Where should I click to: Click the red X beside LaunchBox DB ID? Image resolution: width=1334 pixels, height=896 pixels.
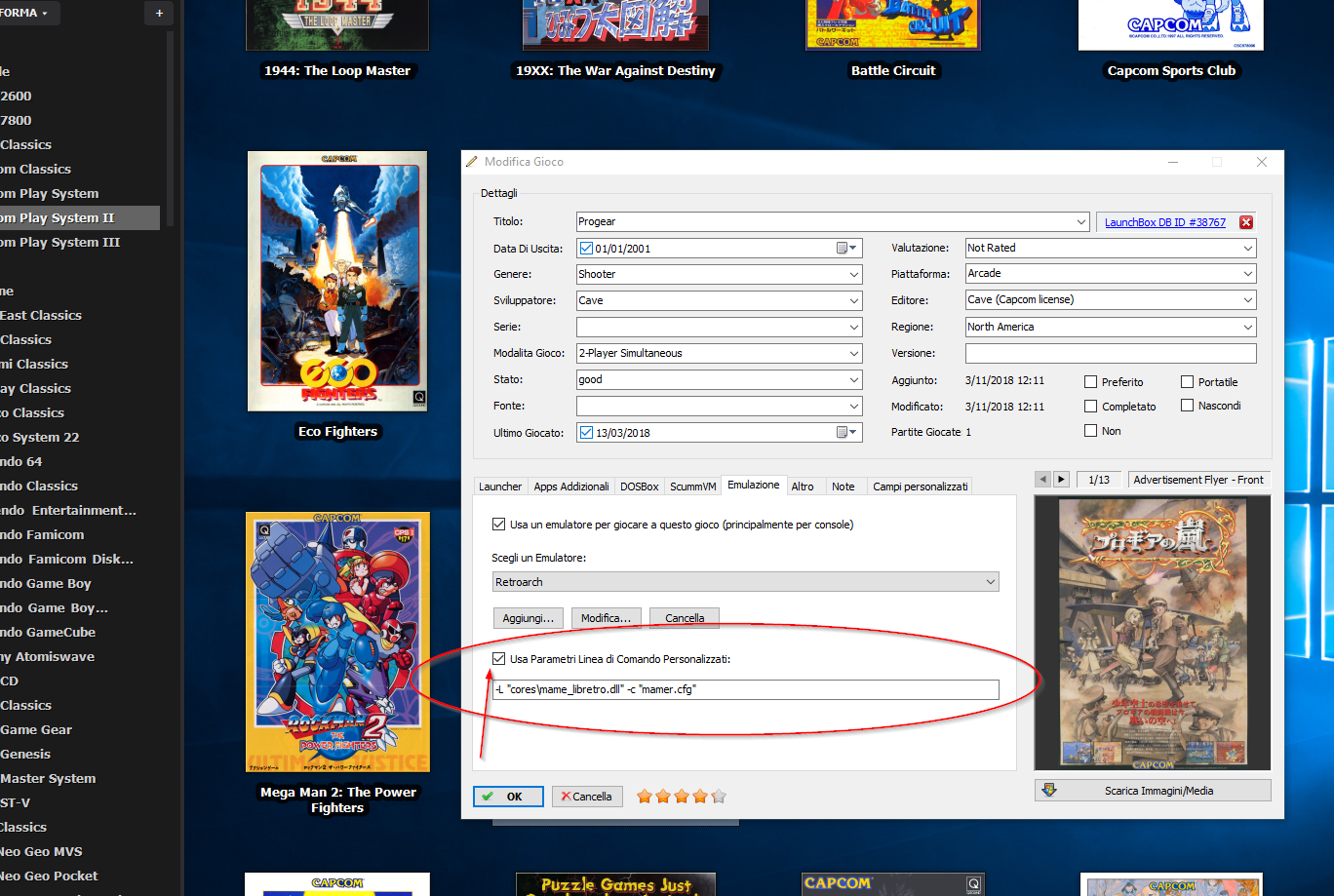1245,222
